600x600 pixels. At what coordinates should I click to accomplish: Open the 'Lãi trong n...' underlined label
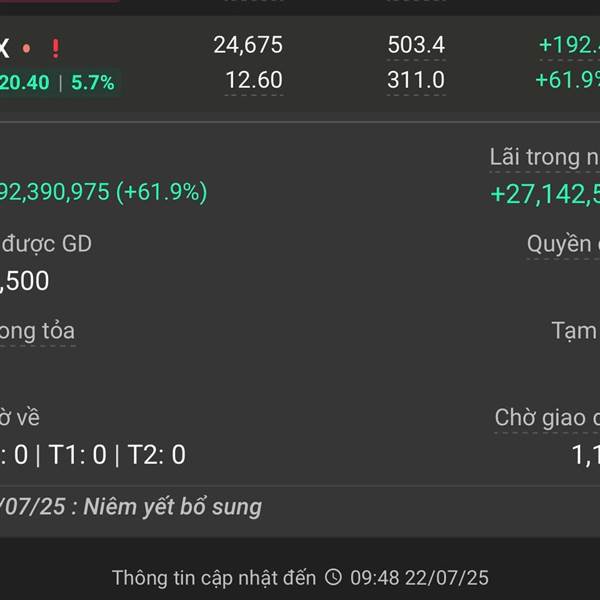[x=545, y=157]
